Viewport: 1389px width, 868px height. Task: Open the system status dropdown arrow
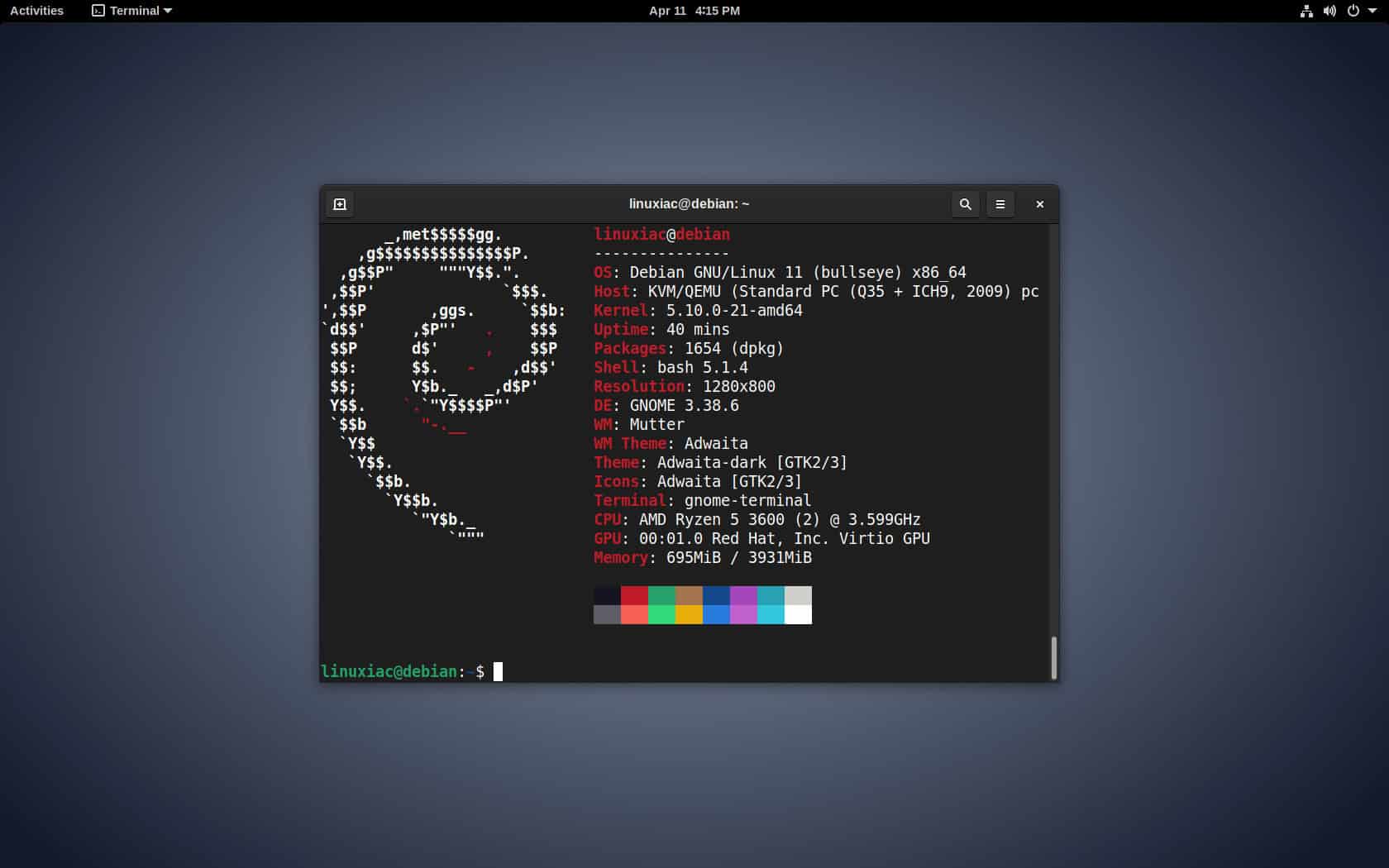(1372, 11)
